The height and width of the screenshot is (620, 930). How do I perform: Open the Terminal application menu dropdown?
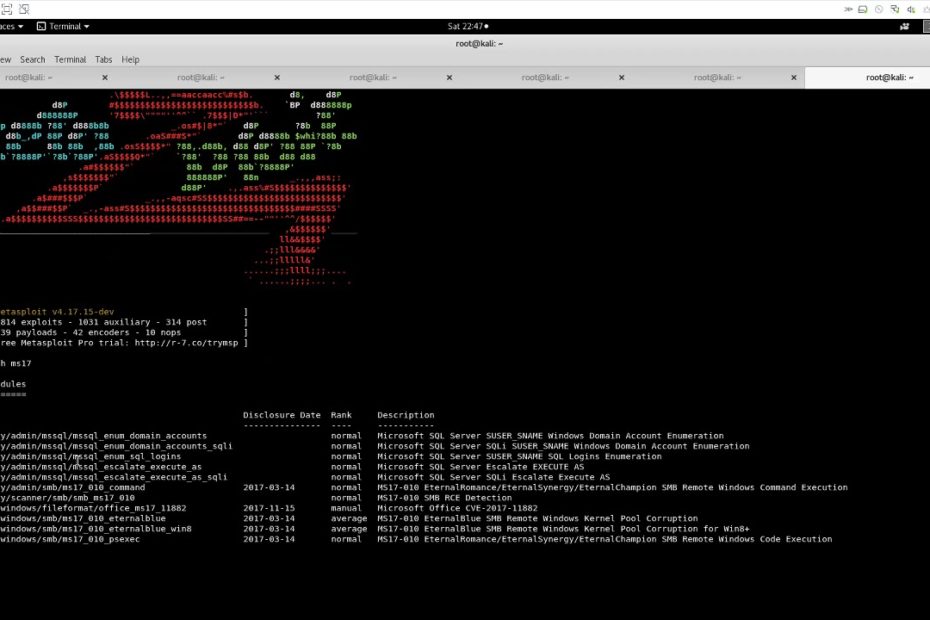point(63,26)
